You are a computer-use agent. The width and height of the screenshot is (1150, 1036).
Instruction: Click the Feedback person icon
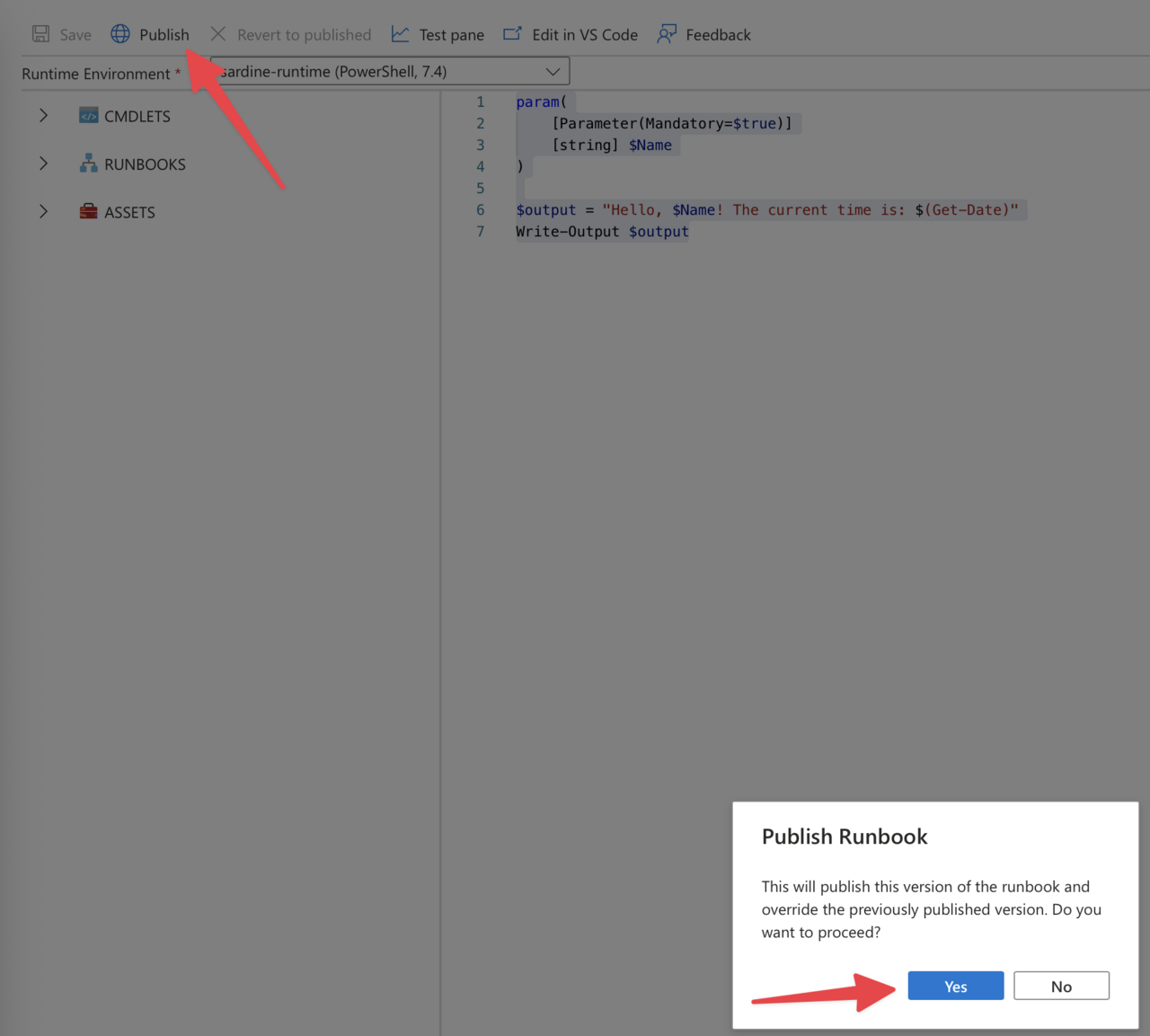click(x=667, y=34)
